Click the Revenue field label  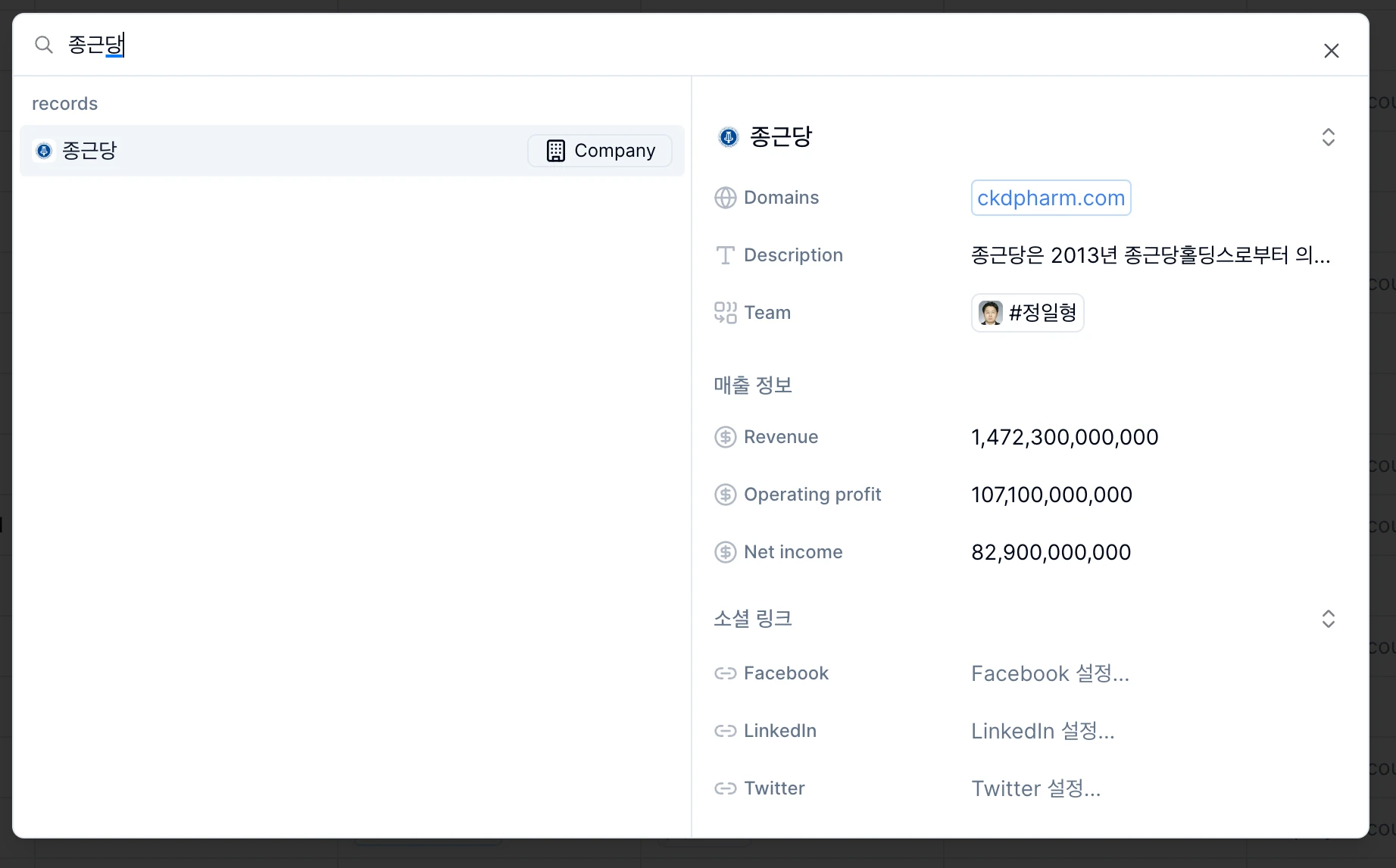[x=781, y=437]
